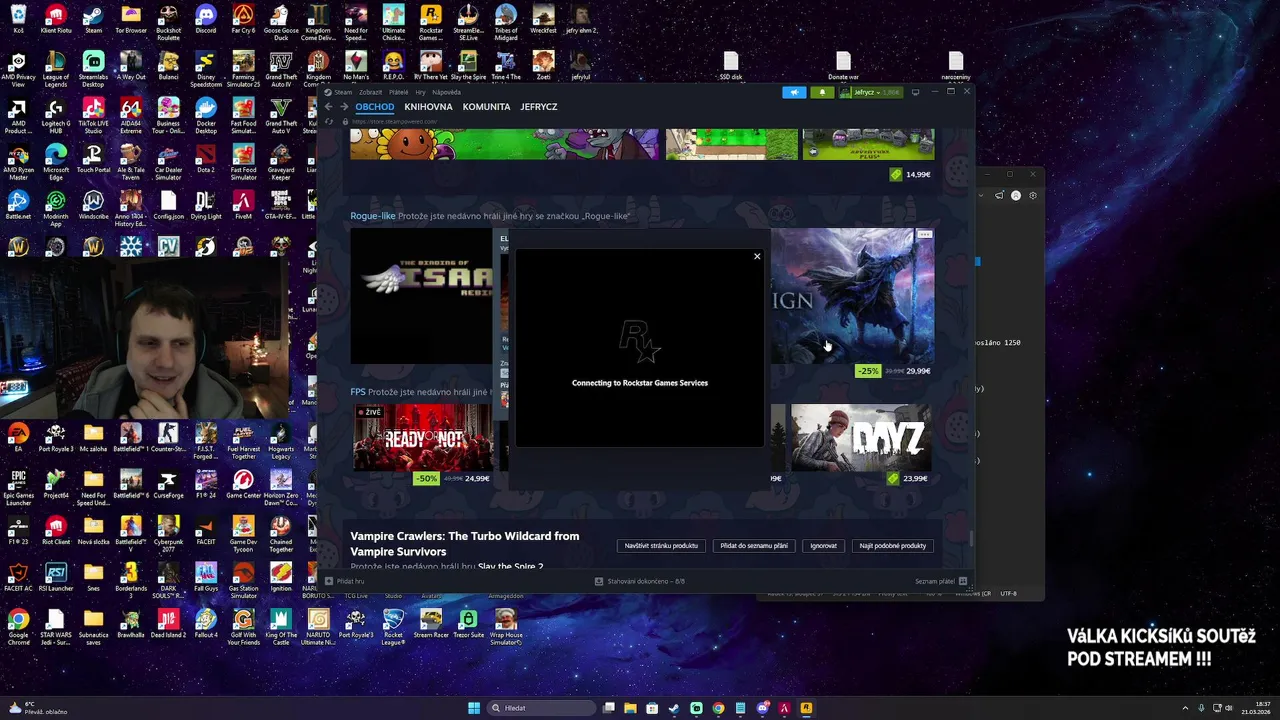Open File Explorer from taskbar

click(630, 708)
